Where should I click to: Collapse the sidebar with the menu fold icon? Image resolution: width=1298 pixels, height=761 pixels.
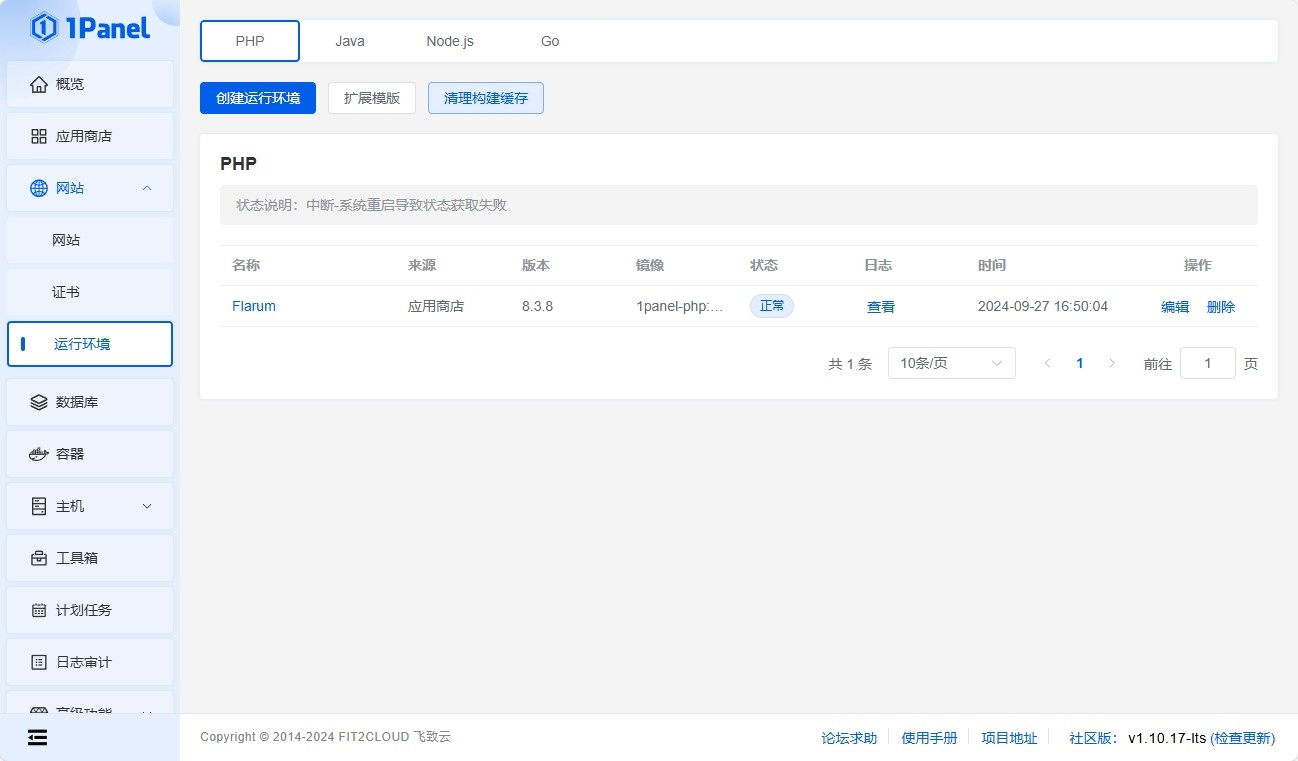[37, 737]
